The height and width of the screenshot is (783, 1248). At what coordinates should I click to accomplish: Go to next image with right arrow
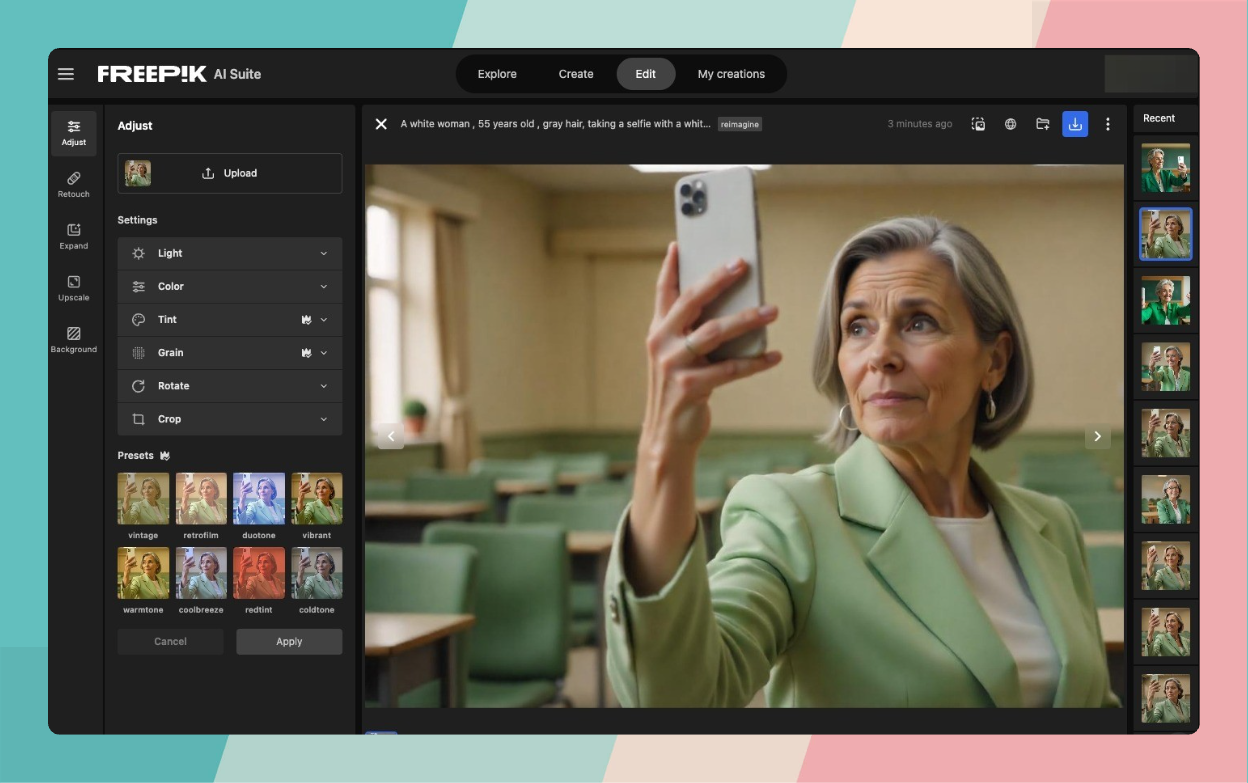pyautogui.click(x=1097, y=437)
